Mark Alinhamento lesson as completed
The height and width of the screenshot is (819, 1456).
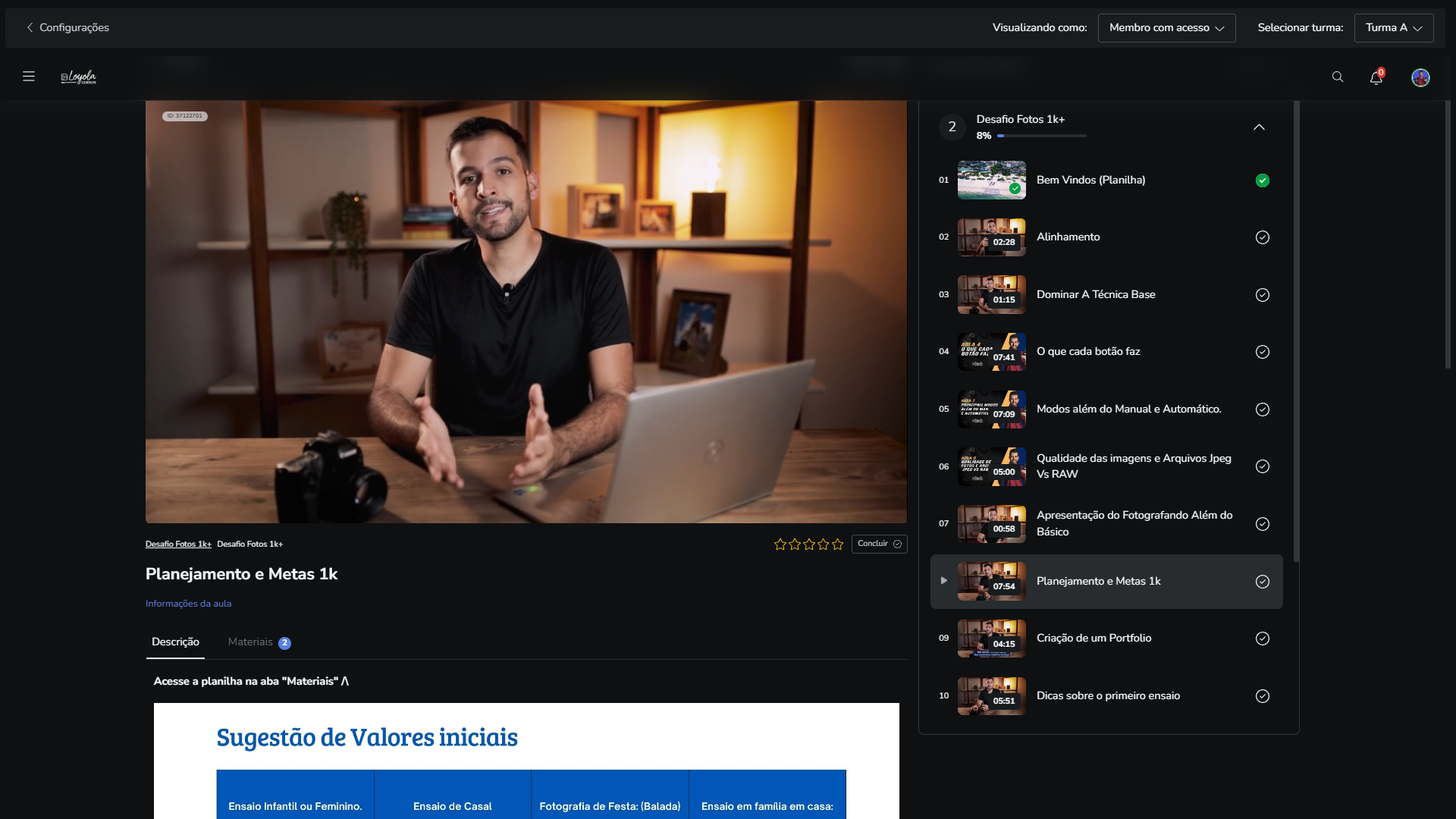[x=1263, y=237]
